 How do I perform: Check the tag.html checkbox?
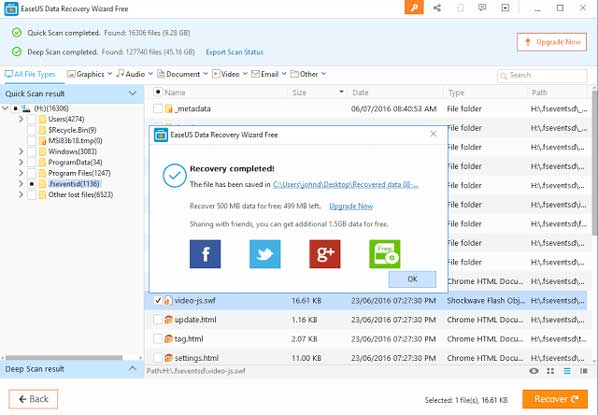pyautogui.click(x=158, y=339)
